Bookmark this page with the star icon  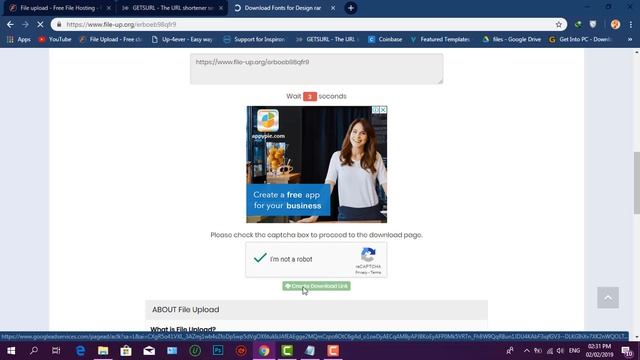pos(559,24)
